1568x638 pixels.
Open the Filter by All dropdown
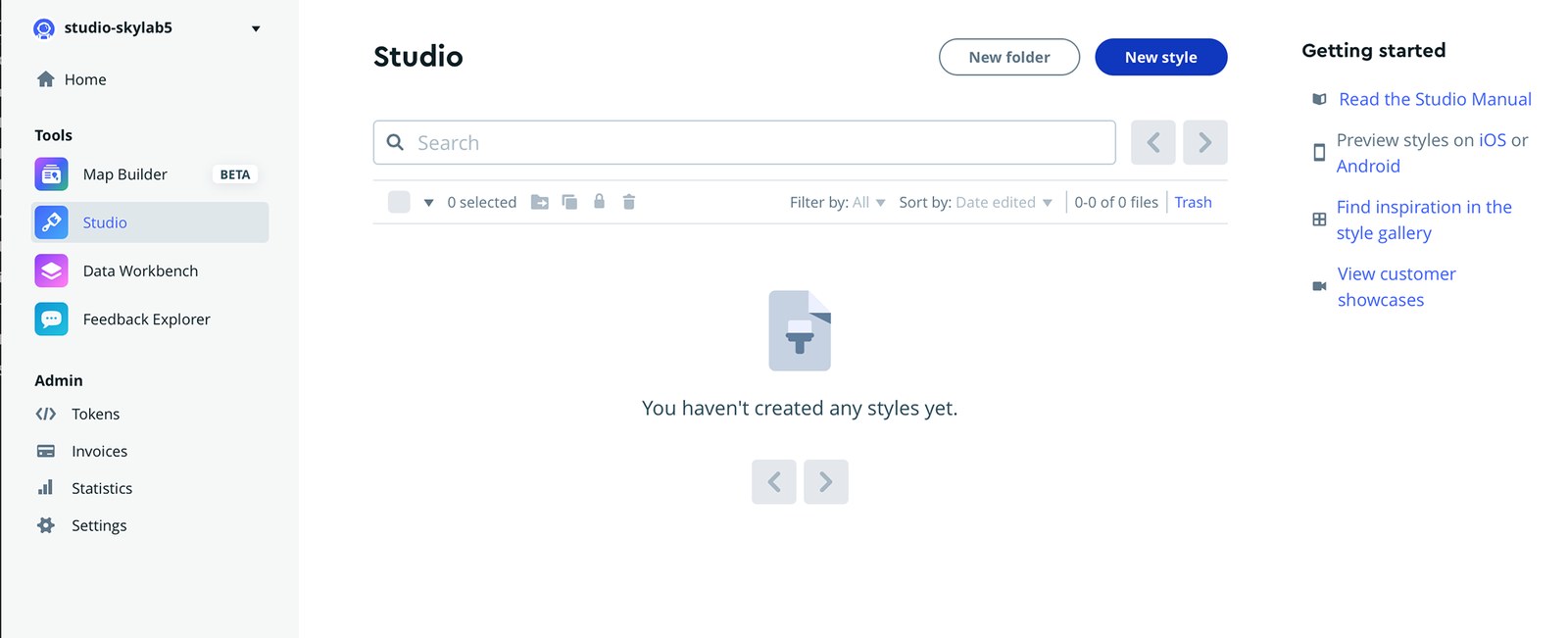(838, 202)
